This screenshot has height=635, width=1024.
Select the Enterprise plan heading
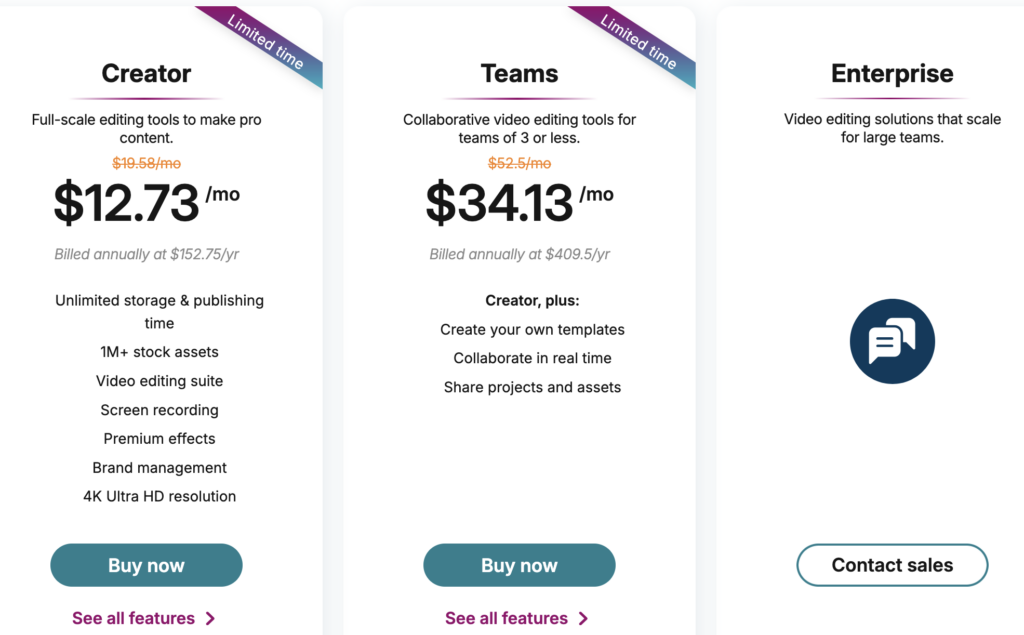pos(892,73)
